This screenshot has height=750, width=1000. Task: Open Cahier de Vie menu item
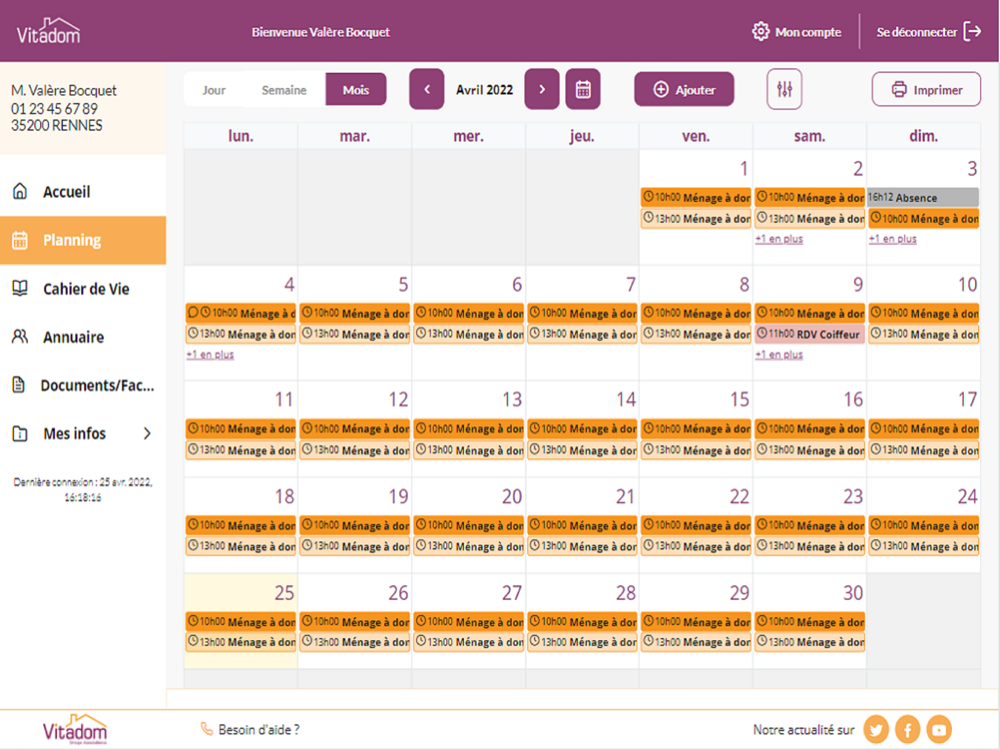(83, 289)
